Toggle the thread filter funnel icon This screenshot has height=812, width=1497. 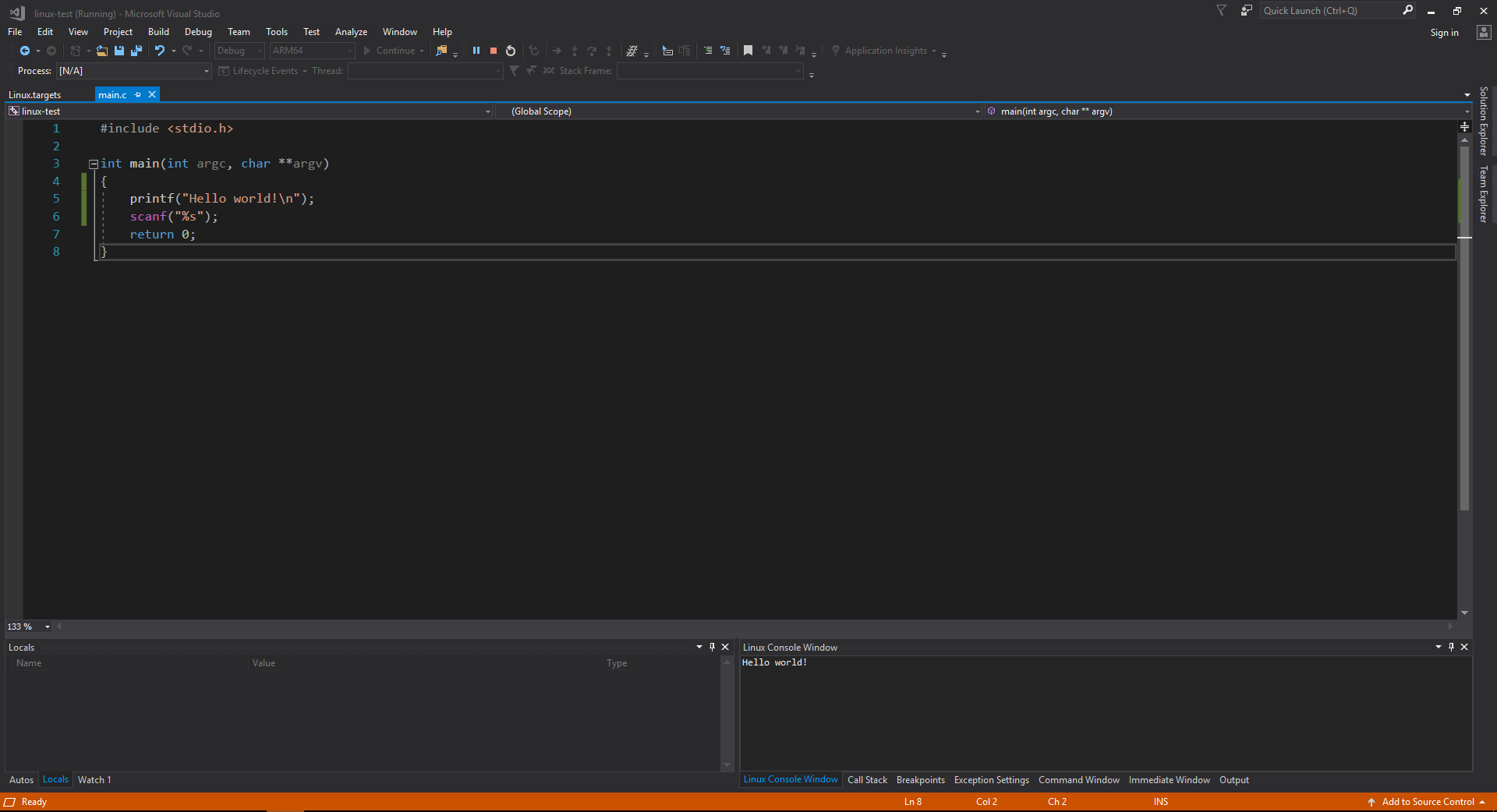click(515, 70)
